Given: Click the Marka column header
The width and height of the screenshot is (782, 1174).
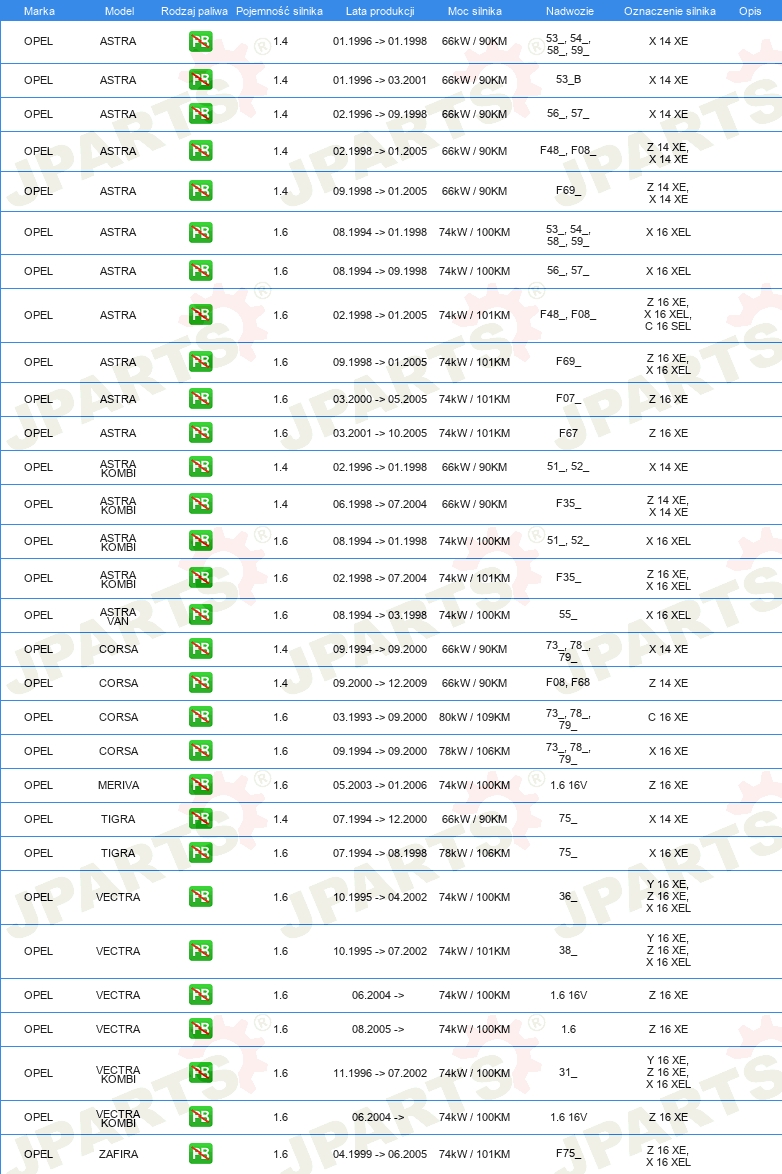Looking at the screenshot, I should pos(39,11).
